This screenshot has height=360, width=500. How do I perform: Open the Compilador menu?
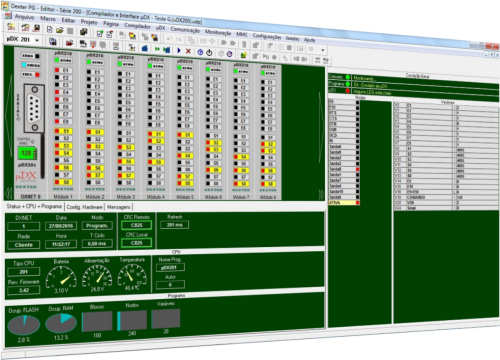point(137,26)
